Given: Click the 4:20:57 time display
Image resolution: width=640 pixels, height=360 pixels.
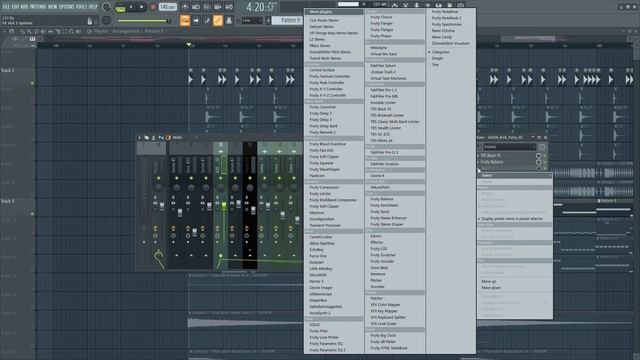Looking at the screenshot, I should [261, 7].
